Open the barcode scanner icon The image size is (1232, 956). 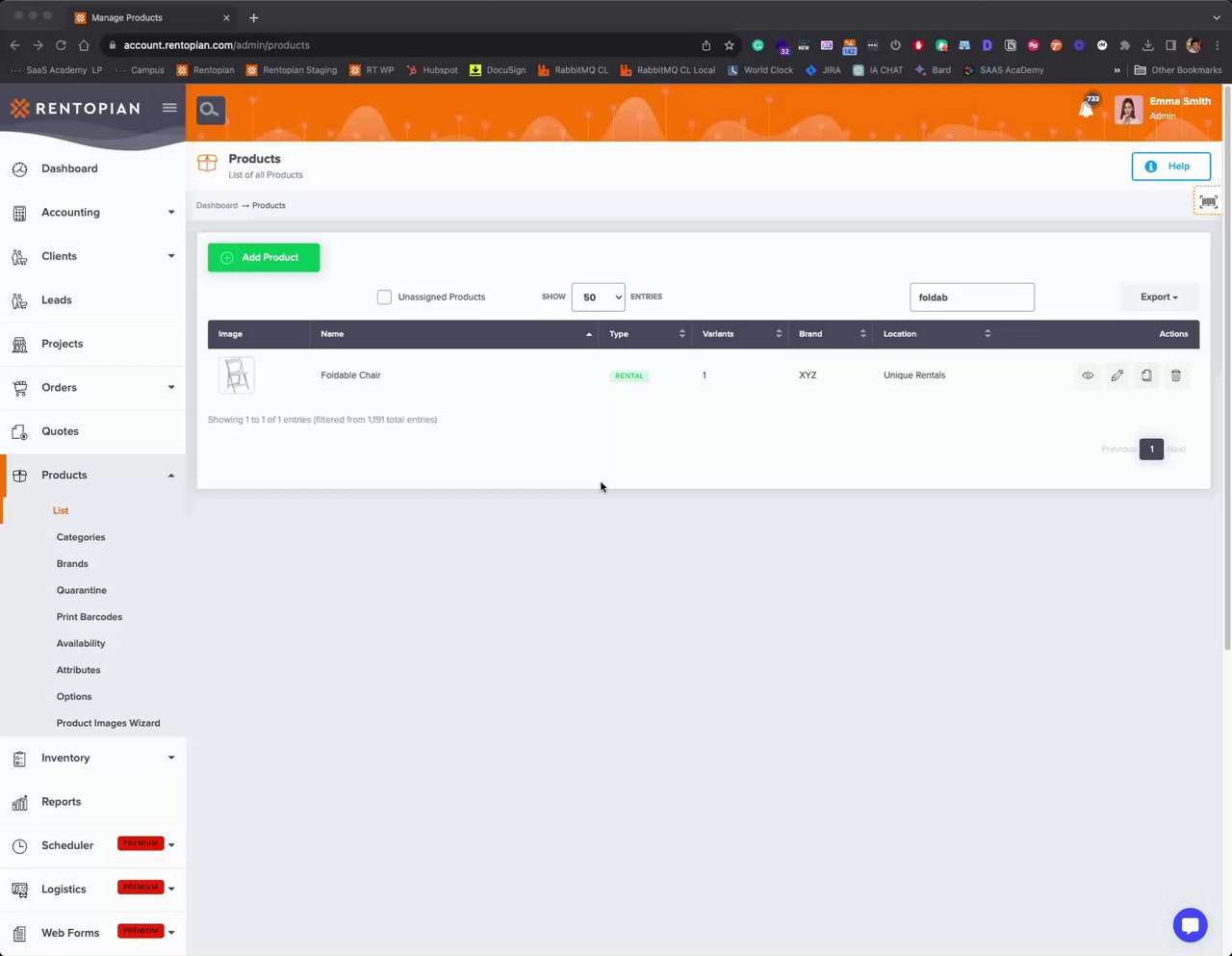pos(1209,201)
